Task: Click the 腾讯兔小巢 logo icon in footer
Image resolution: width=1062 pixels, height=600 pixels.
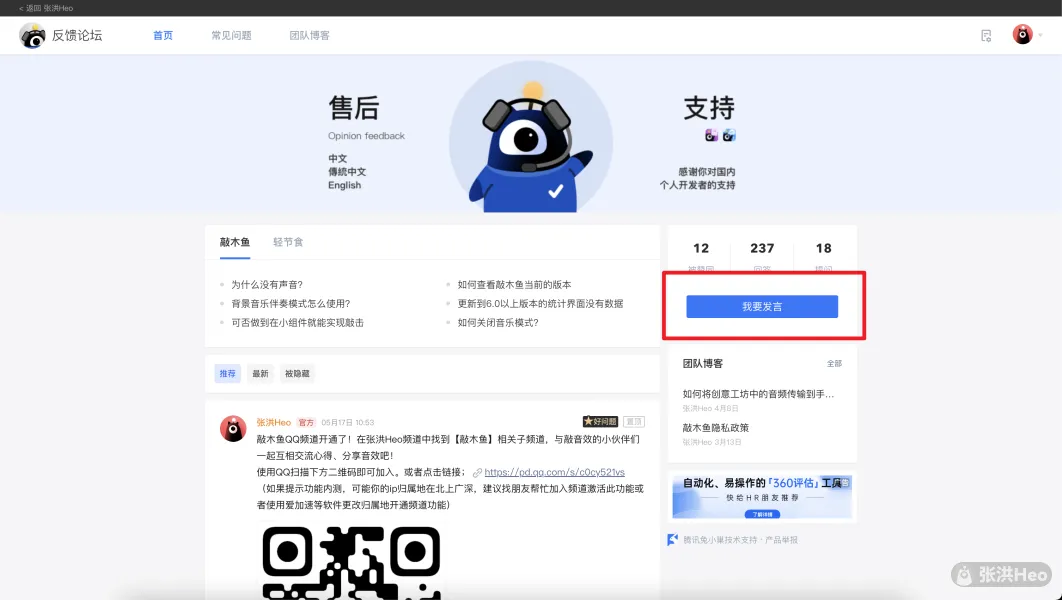Action: click(x=673, y=540)
